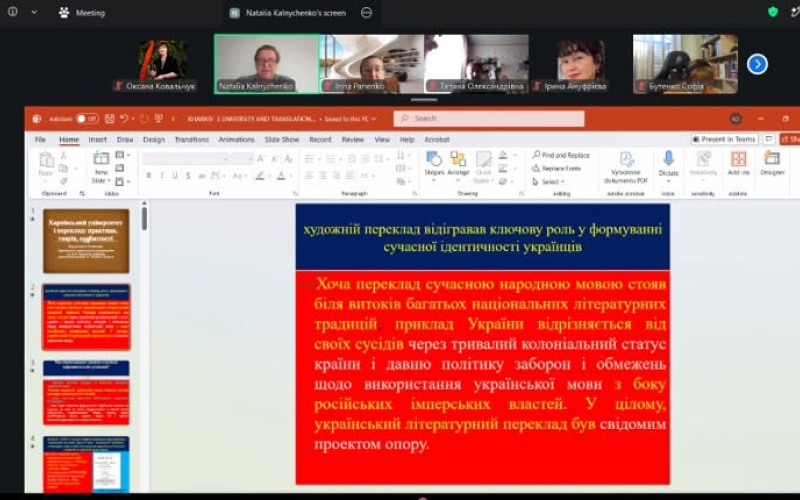Screen dimensions: 800x500
Task: Click Present in Teams button
Action: tap(724, 139)
